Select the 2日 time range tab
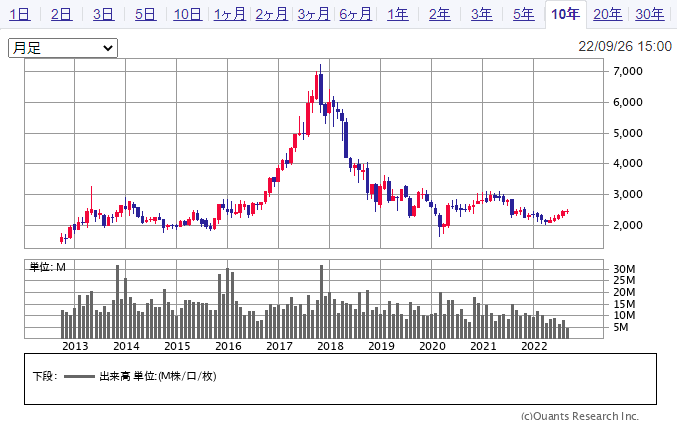 pos(61,15)
